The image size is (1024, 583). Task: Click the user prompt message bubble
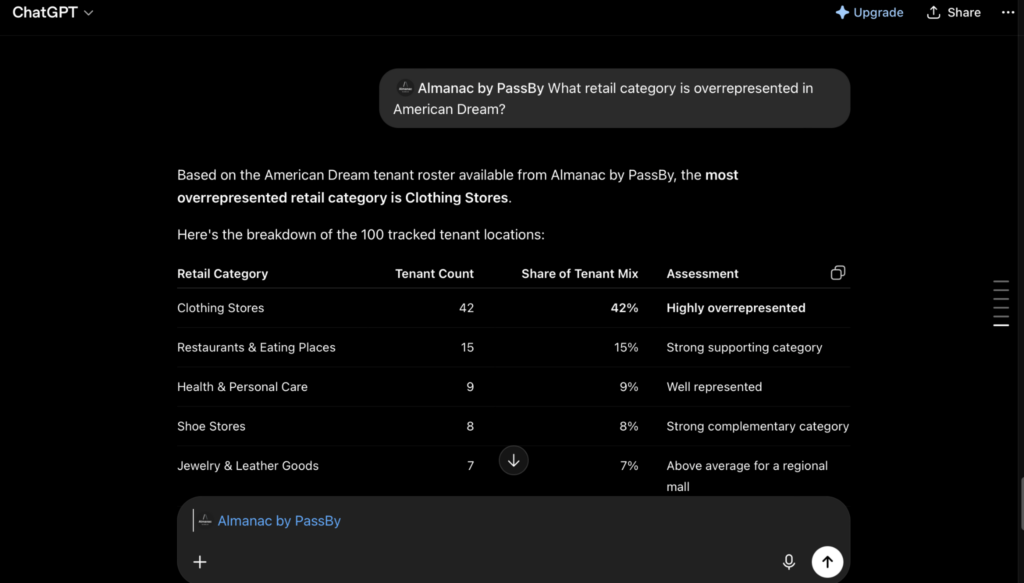pos(615,98)
